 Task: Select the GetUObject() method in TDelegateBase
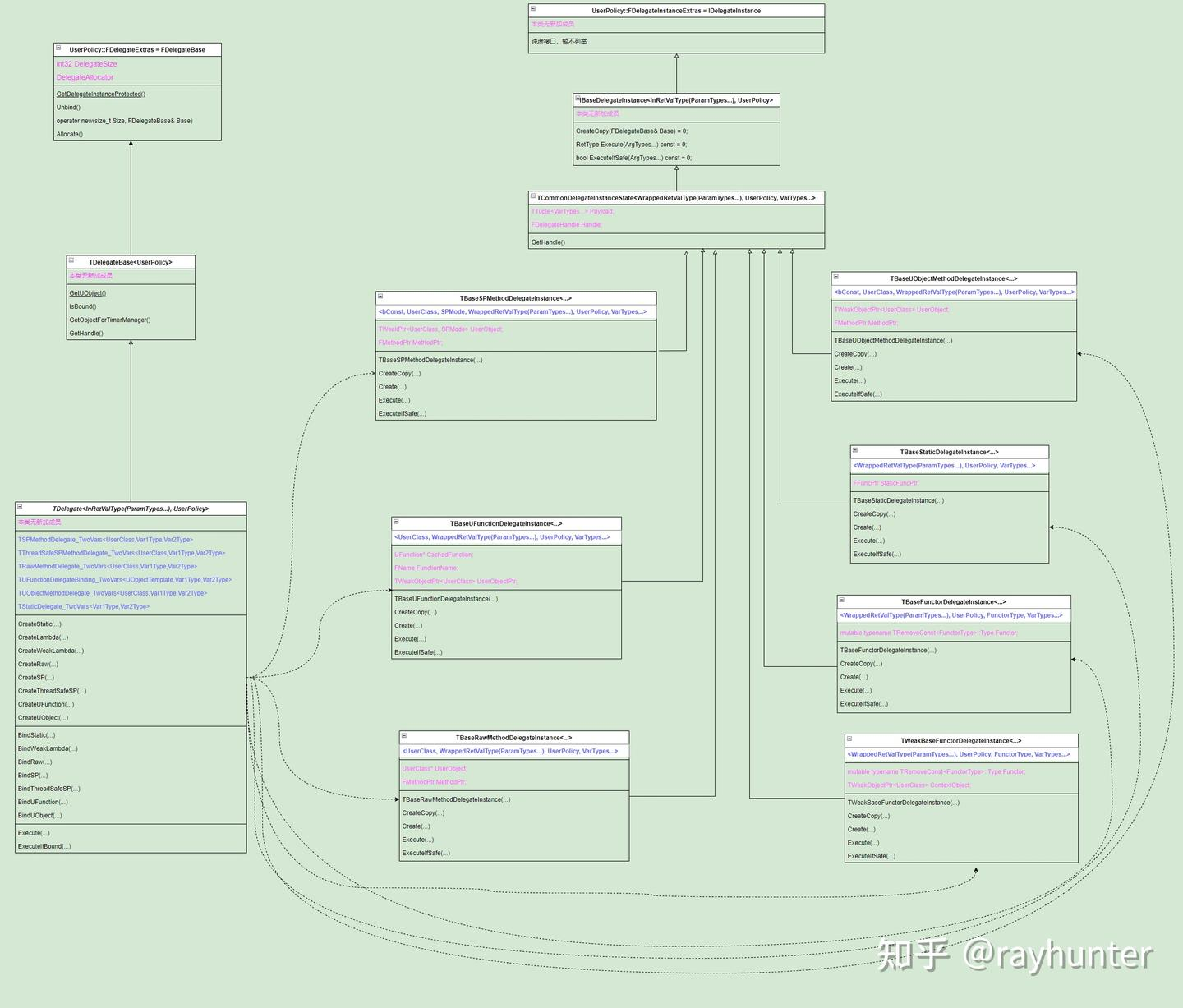click(87, 293)
